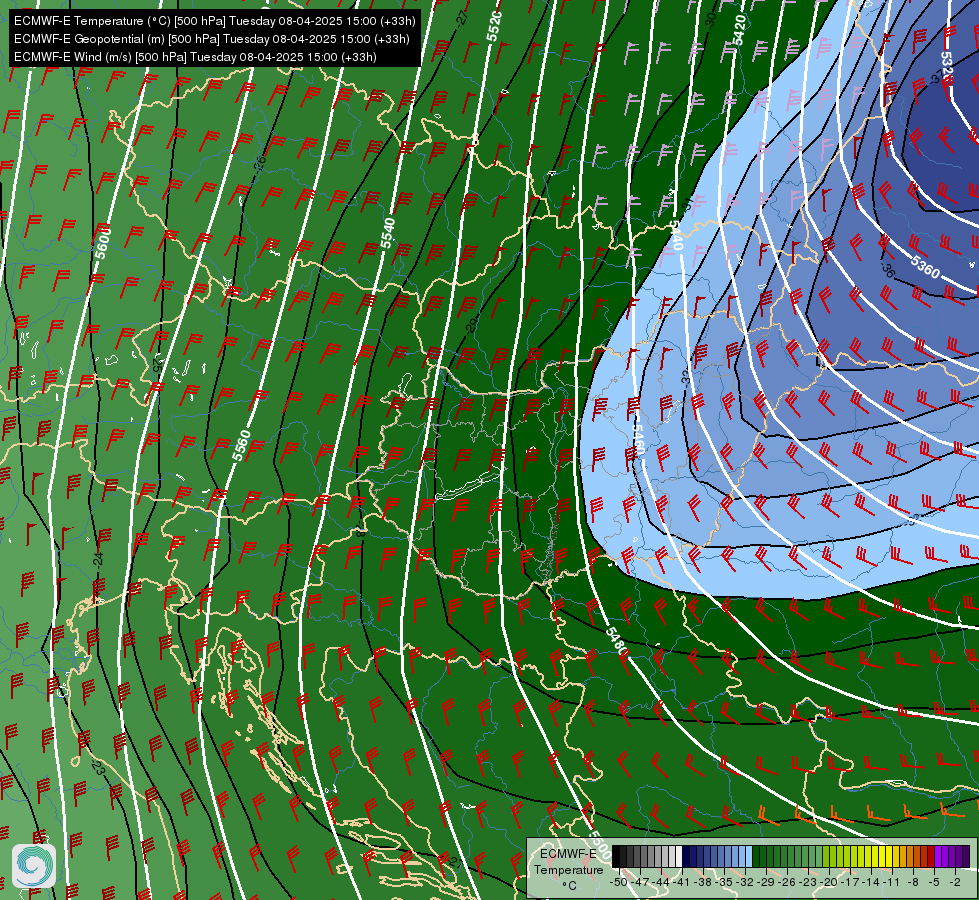Click the 5520 geopotential contour label
Screen dimensions: 979x900
(494, 26)
